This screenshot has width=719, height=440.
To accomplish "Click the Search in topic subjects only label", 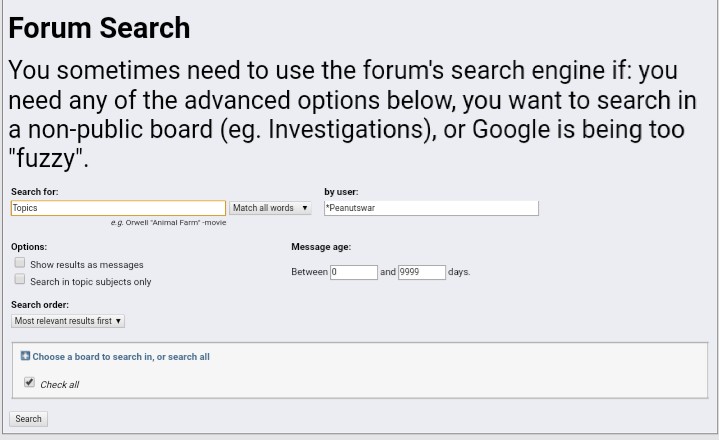I will tap(91, 282).
